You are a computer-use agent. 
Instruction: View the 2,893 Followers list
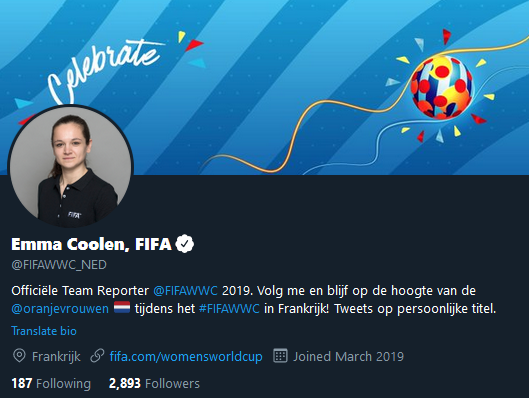click(x=154, y=383)
